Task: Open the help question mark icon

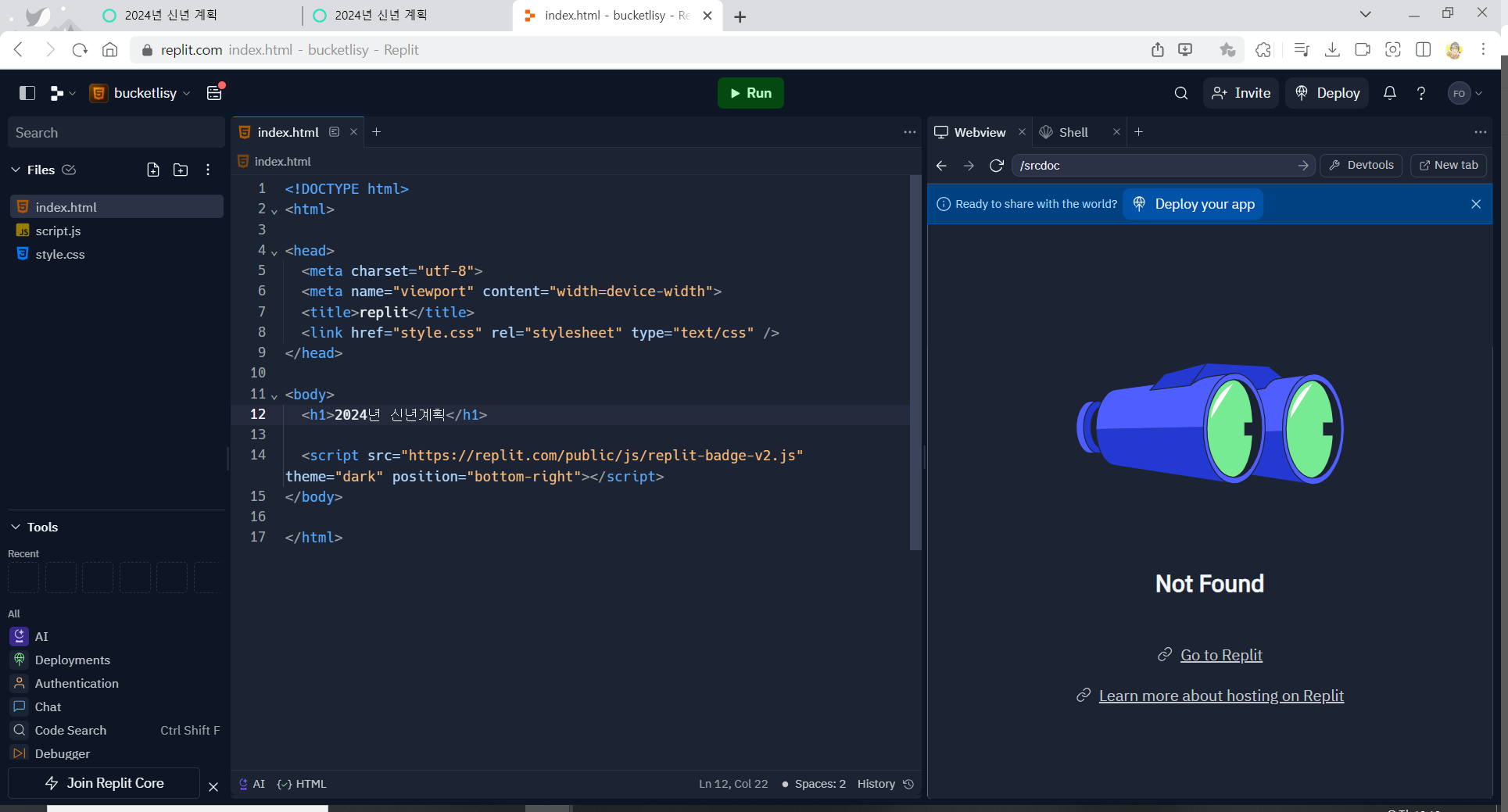Action: tap(1421, 93)
